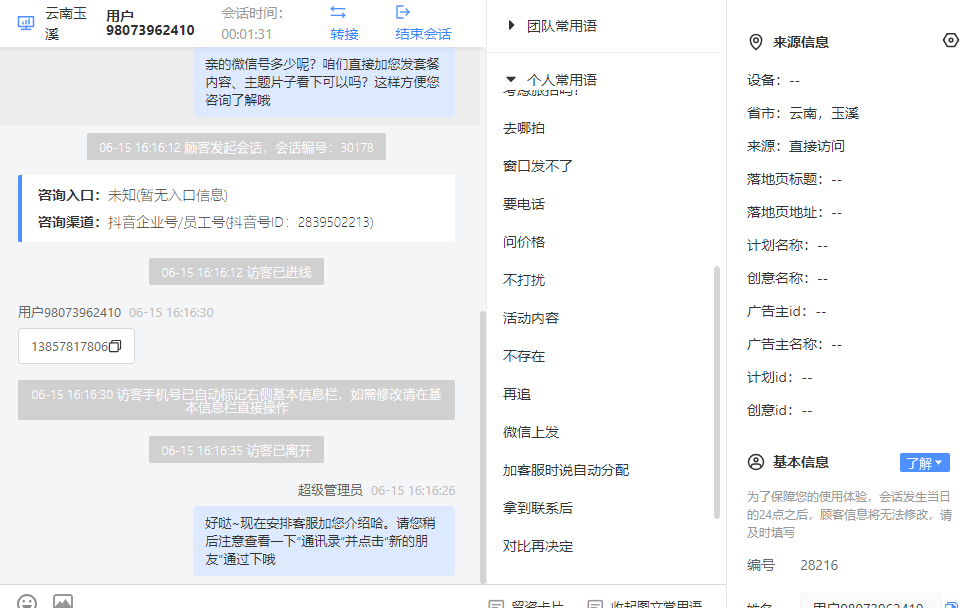Image resolution: width=977 pixels, height=608 pixels.
Task: Click the 用户 98073962410 header name
Action: 150,23
